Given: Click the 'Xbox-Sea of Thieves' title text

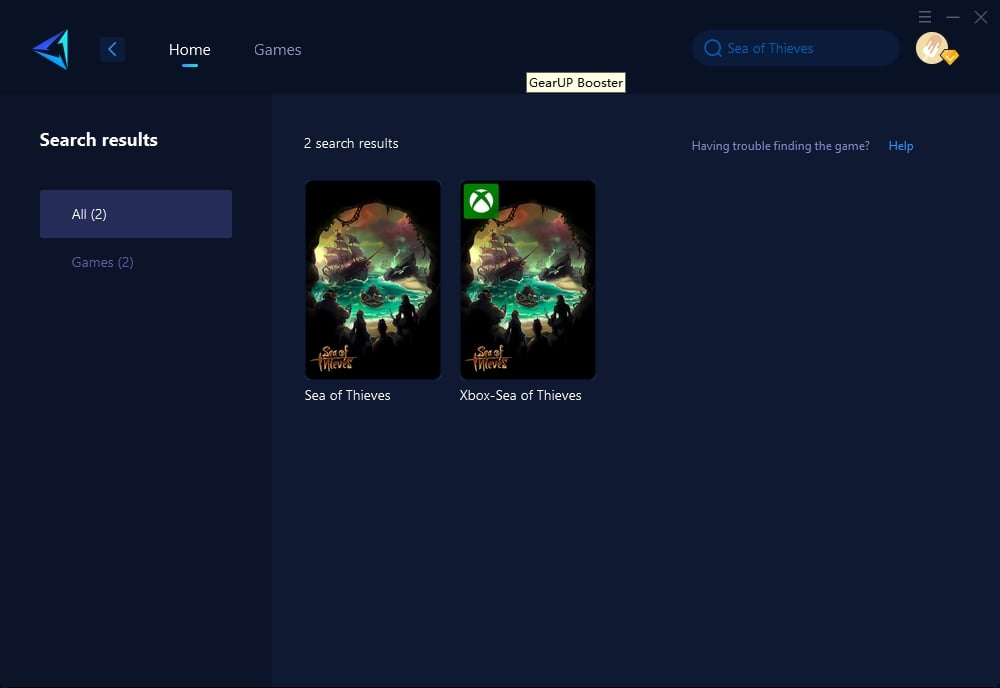Looking at the screenshot, I should click(520, 395).
